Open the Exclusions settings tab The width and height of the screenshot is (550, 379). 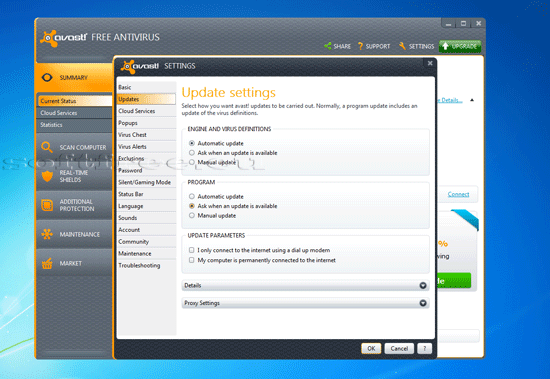tap(146, 159)
